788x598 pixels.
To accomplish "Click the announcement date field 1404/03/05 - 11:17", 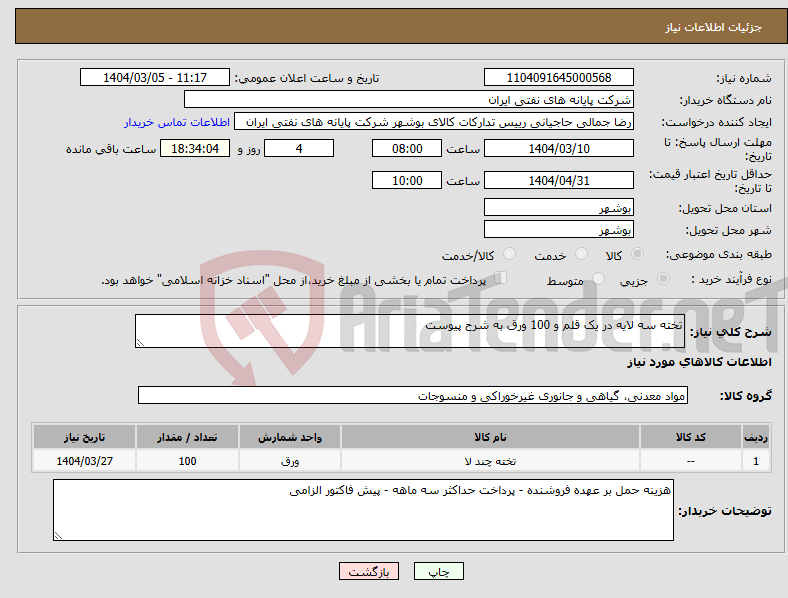I will point(155,77).
